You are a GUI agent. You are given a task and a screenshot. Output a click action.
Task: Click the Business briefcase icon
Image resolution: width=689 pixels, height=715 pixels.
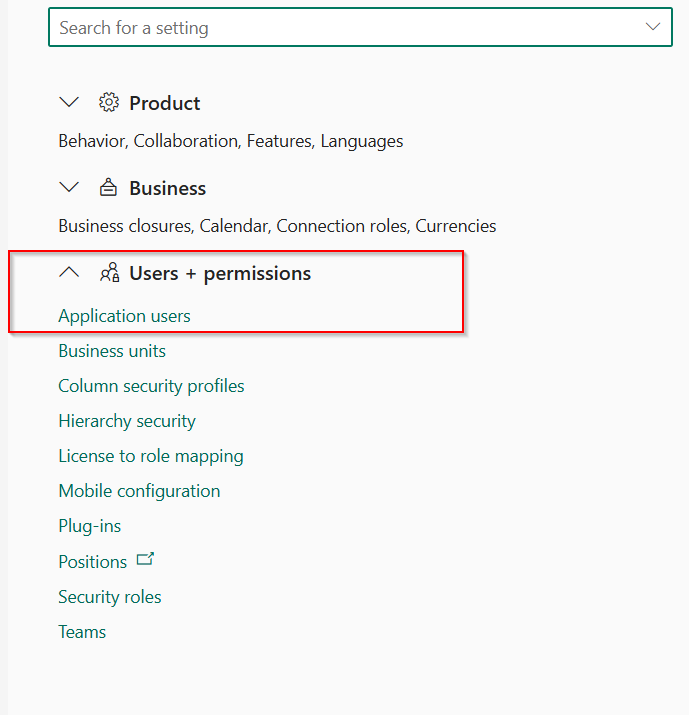click(109, 187)
